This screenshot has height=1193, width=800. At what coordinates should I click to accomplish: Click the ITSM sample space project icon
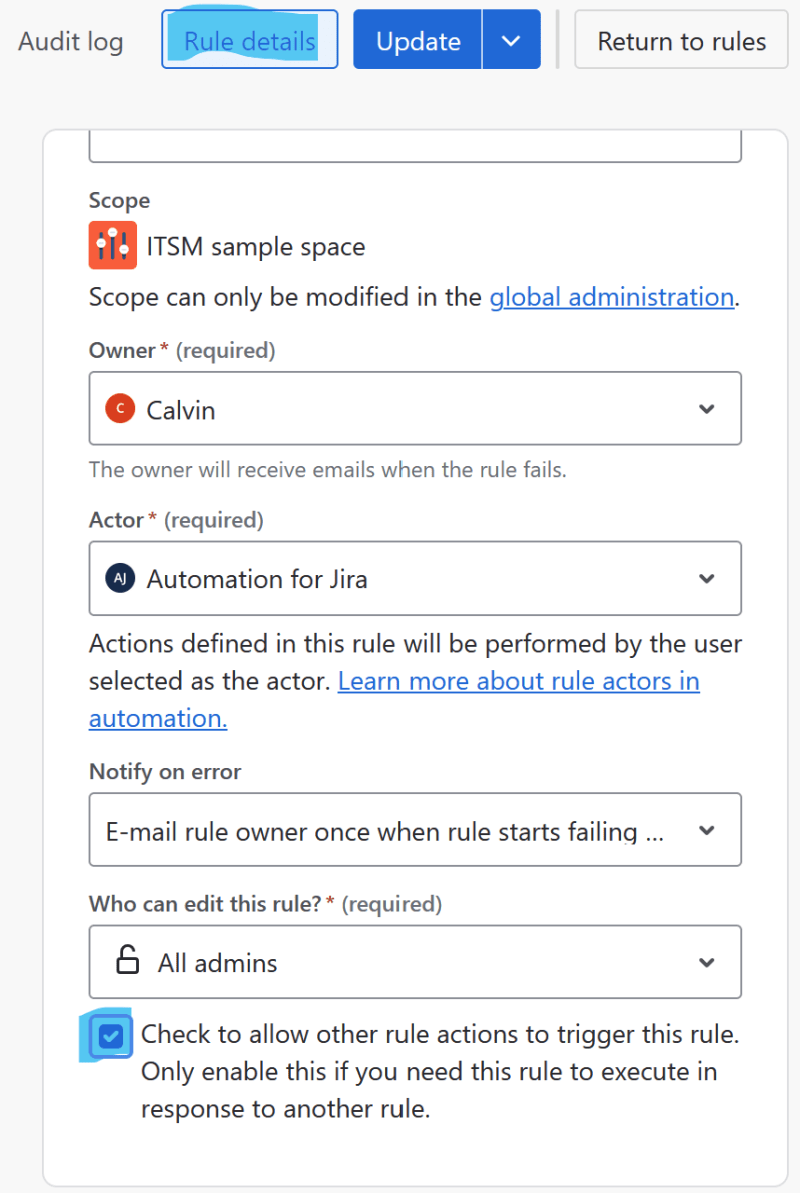(x=112, y=244)
